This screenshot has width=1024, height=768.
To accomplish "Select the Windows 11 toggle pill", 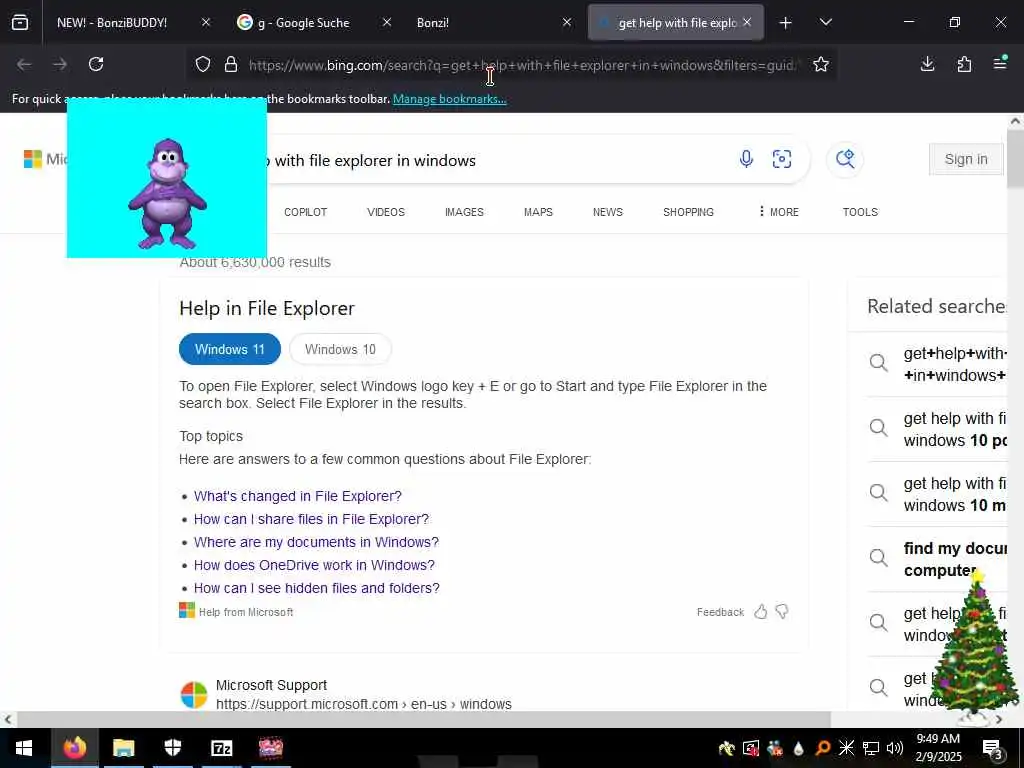I will 230,349.
